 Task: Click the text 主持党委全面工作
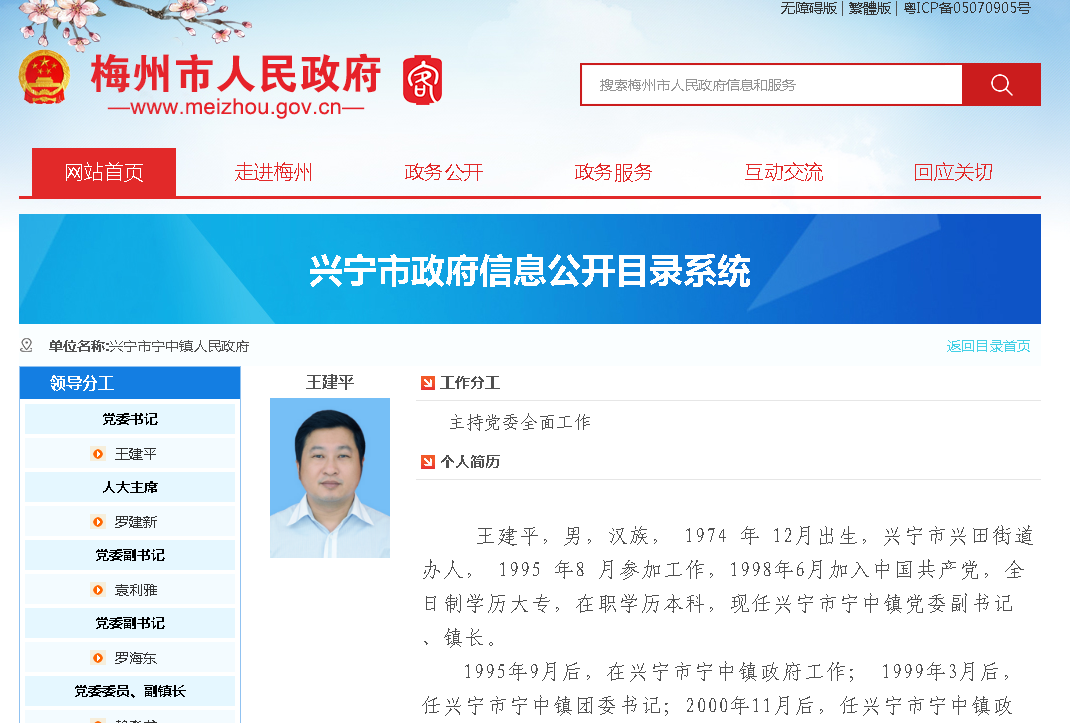[520, 423]
